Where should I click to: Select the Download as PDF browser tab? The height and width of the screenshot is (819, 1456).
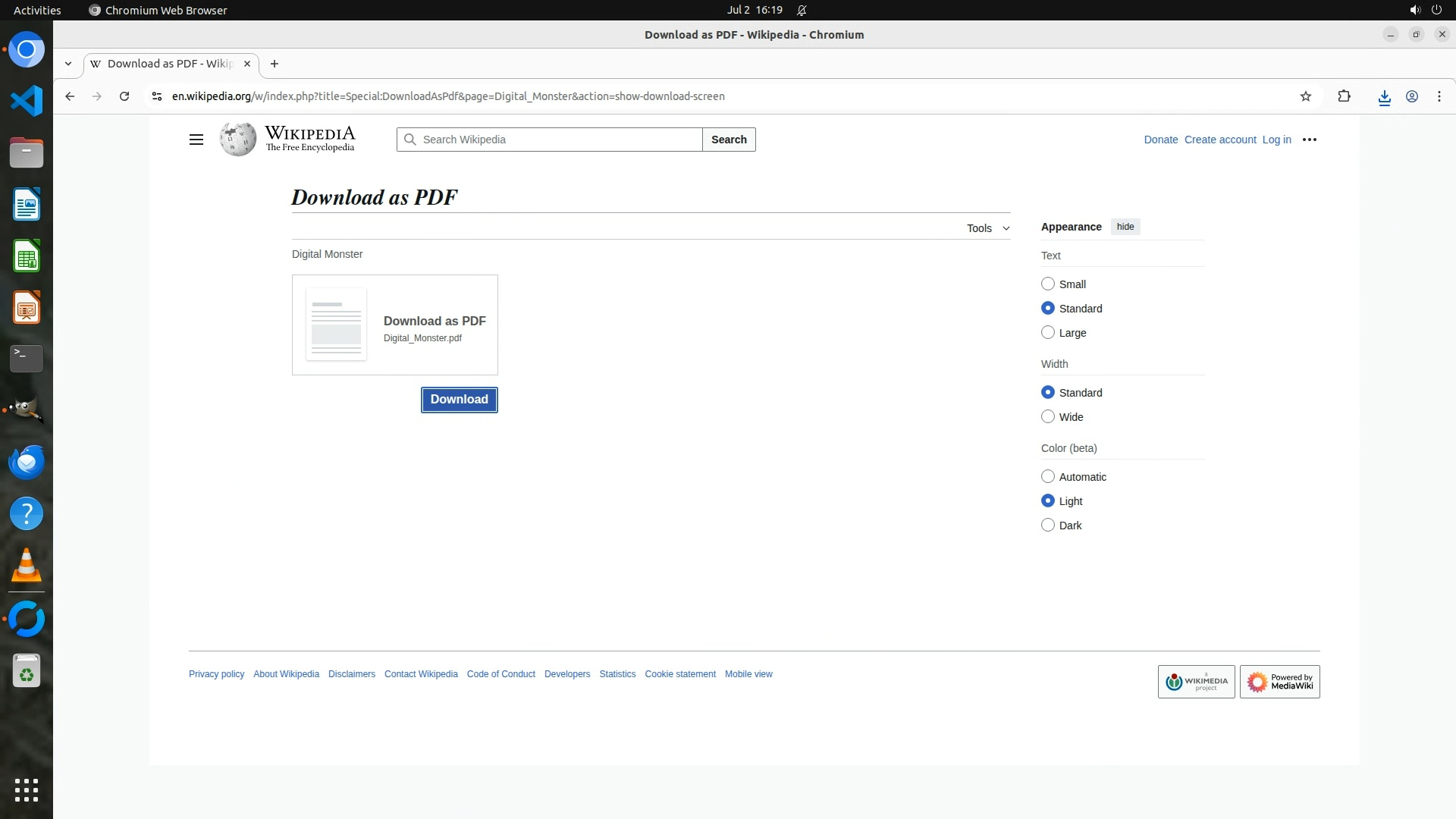pyautogui.click(x=170, y=64)
